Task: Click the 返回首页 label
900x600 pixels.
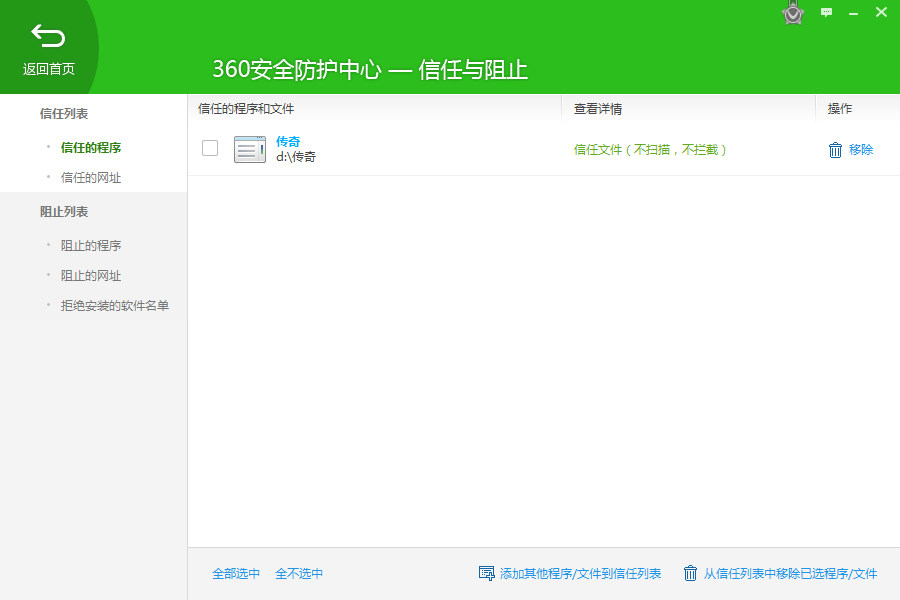Action: 49,69
